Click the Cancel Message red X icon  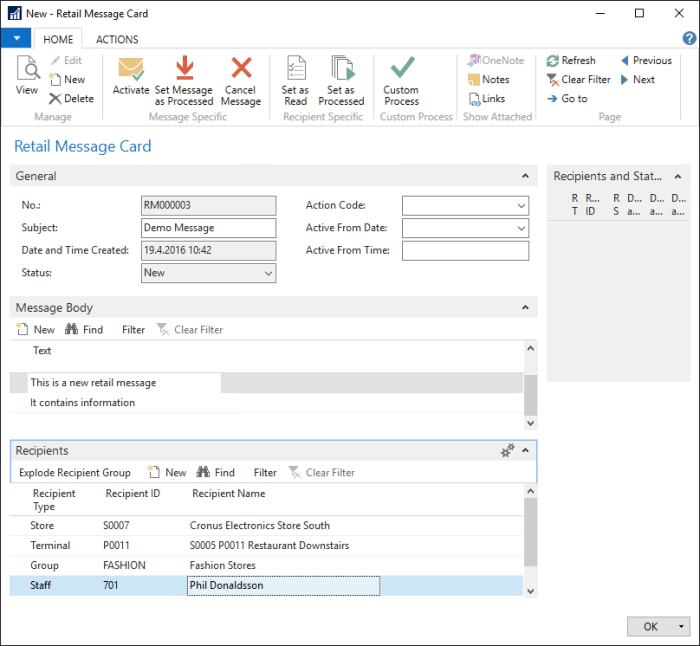pos(241,68)
